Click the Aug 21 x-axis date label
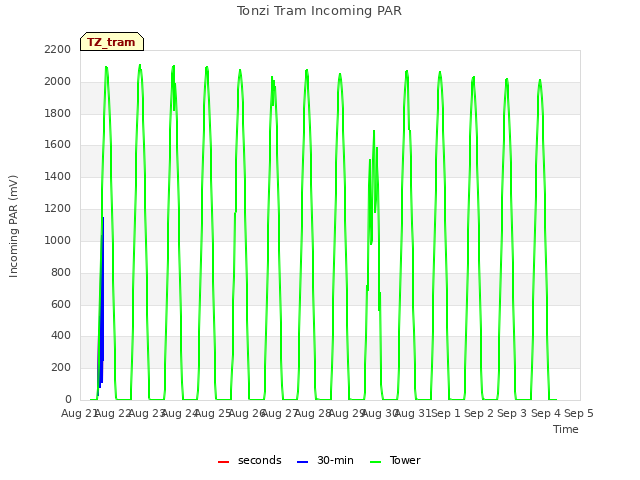640x480 pixels. [78, 413]
